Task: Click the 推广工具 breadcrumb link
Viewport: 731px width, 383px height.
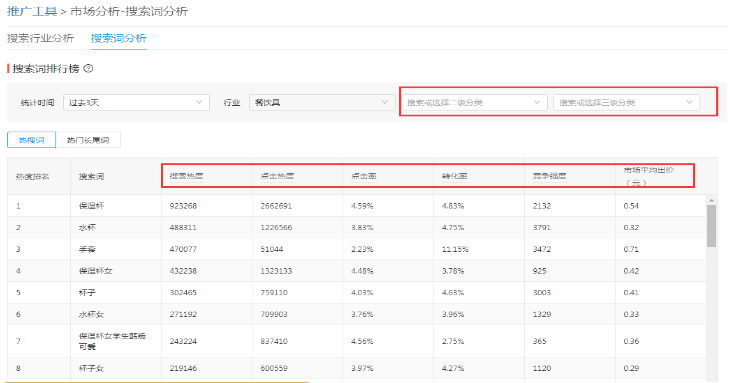Action: (x=32, y=11)
